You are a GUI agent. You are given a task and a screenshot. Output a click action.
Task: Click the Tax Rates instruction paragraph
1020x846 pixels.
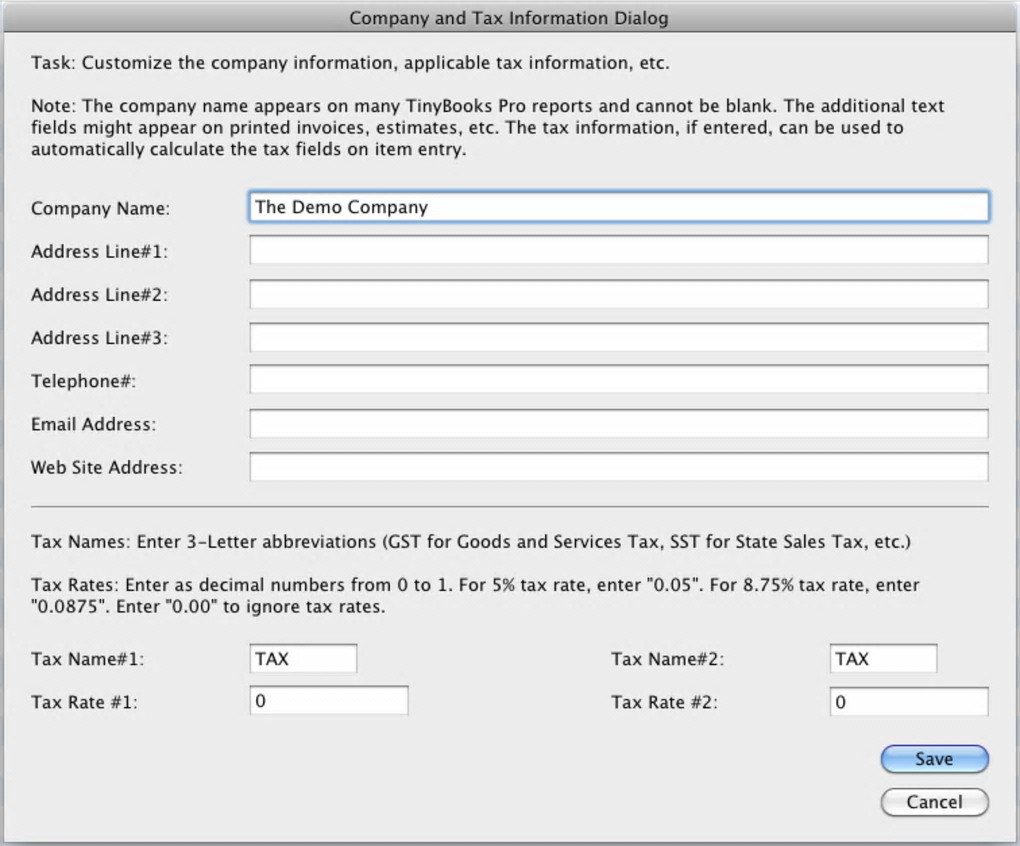(x=475, y=595)
